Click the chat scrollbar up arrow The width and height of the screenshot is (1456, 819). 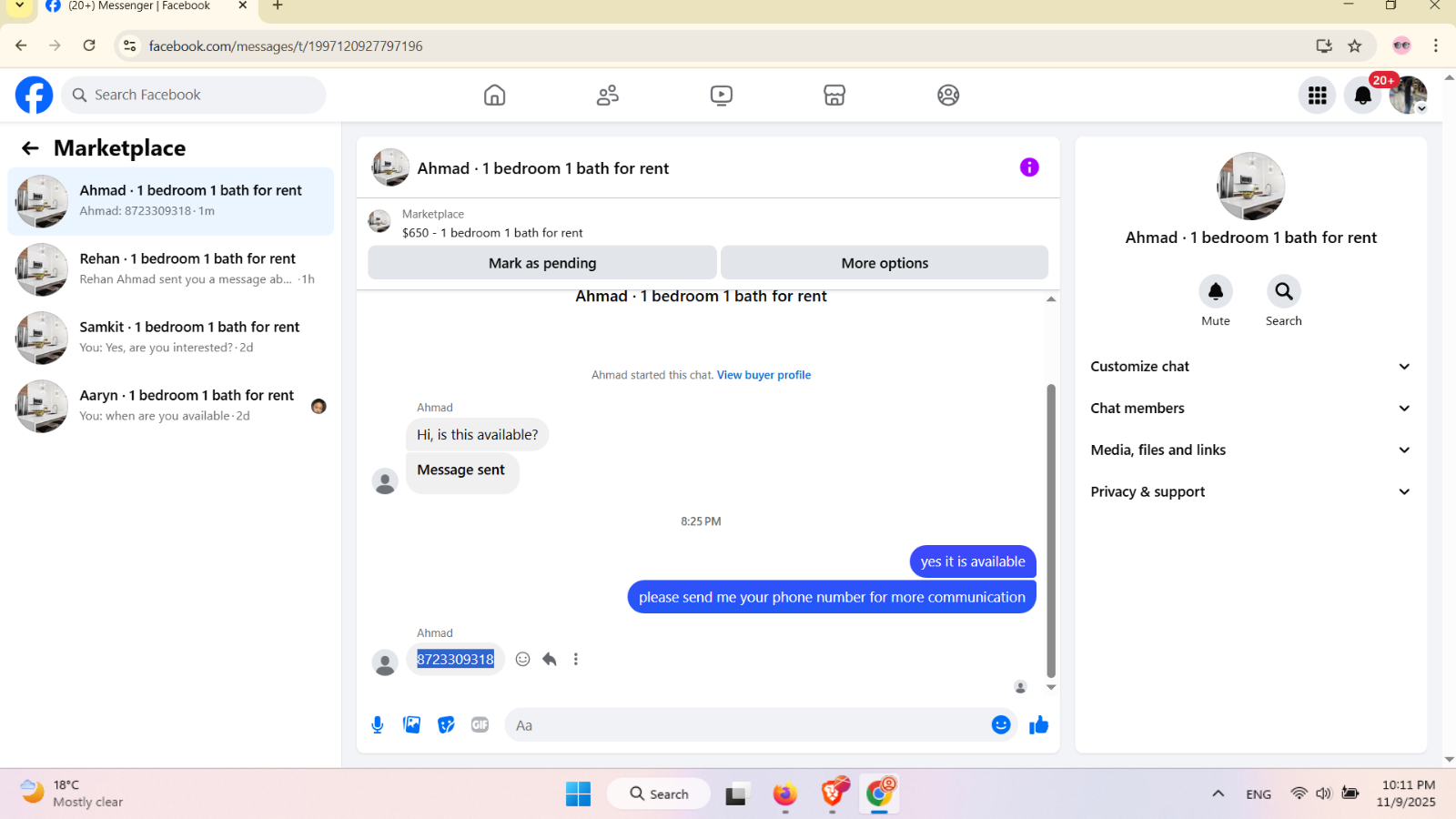coord(1051,298)
